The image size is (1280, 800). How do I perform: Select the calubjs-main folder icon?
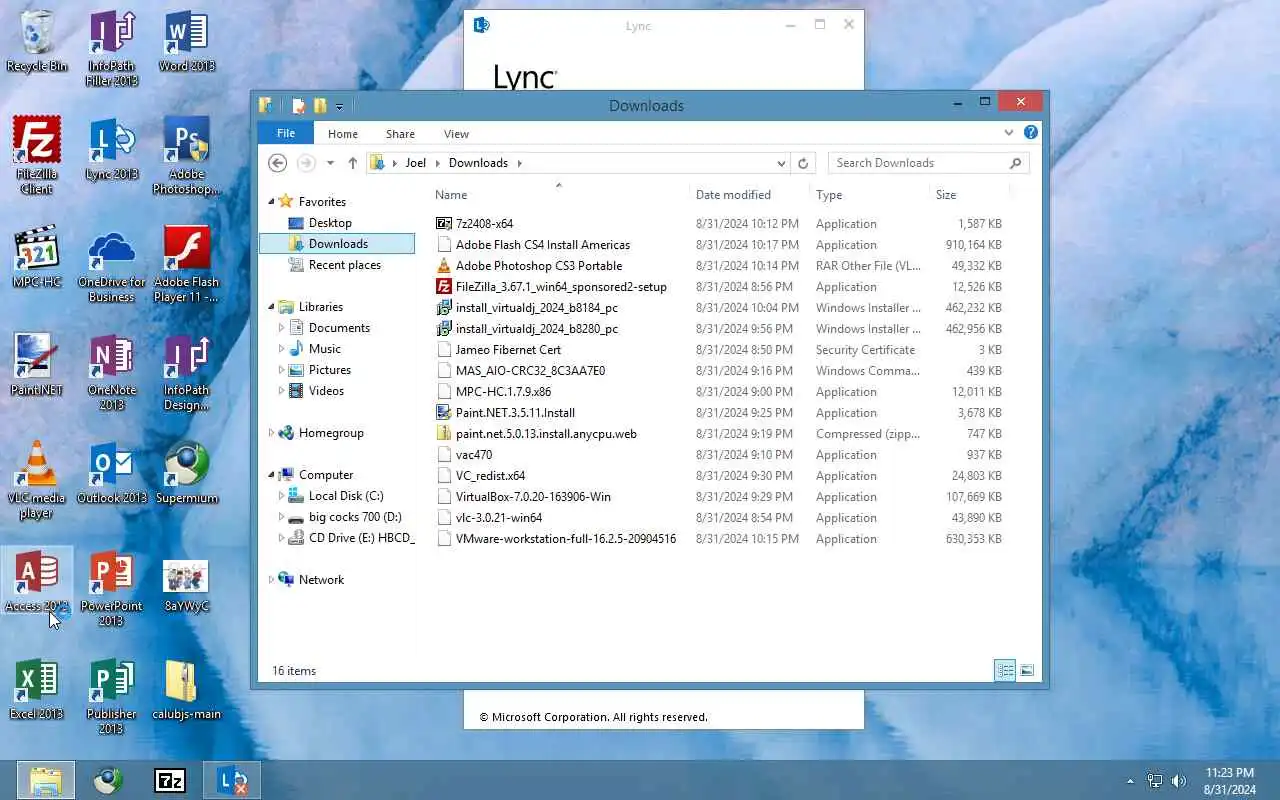pos(186,689)
